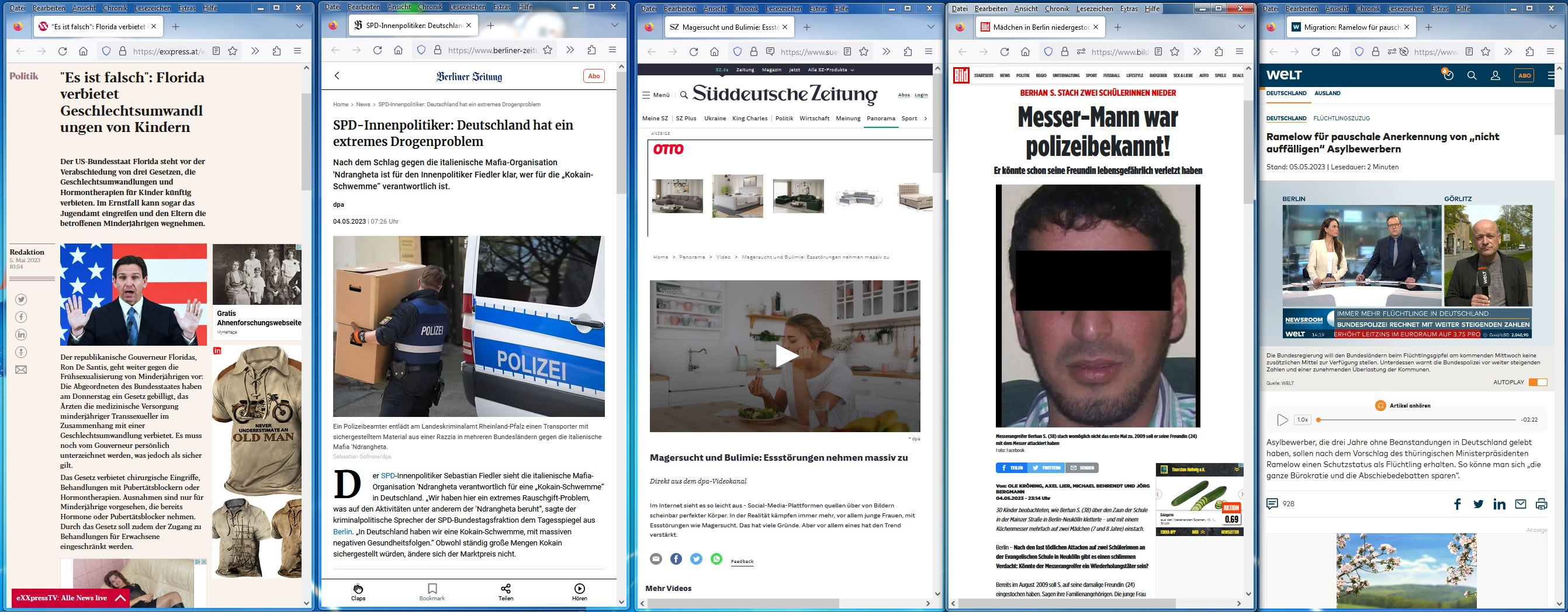Open Lesezeichen menu in Berliner Zeitung window

pos(468,6)
